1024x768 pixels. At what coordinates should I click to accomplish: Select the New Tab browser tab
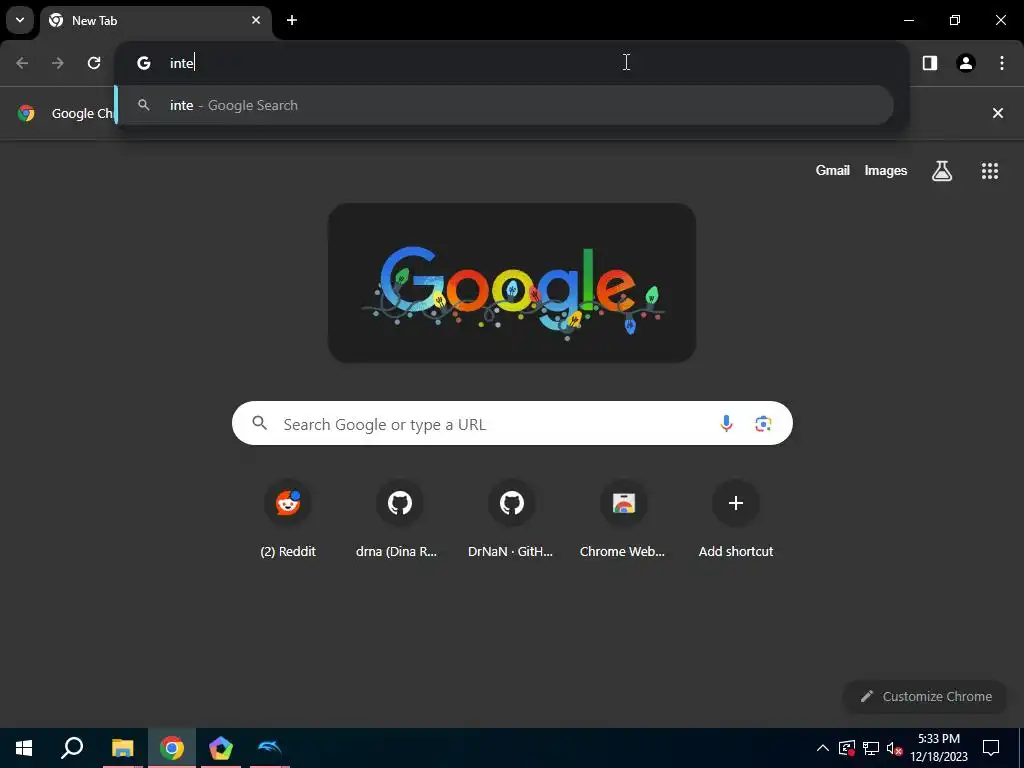[157, 20]
